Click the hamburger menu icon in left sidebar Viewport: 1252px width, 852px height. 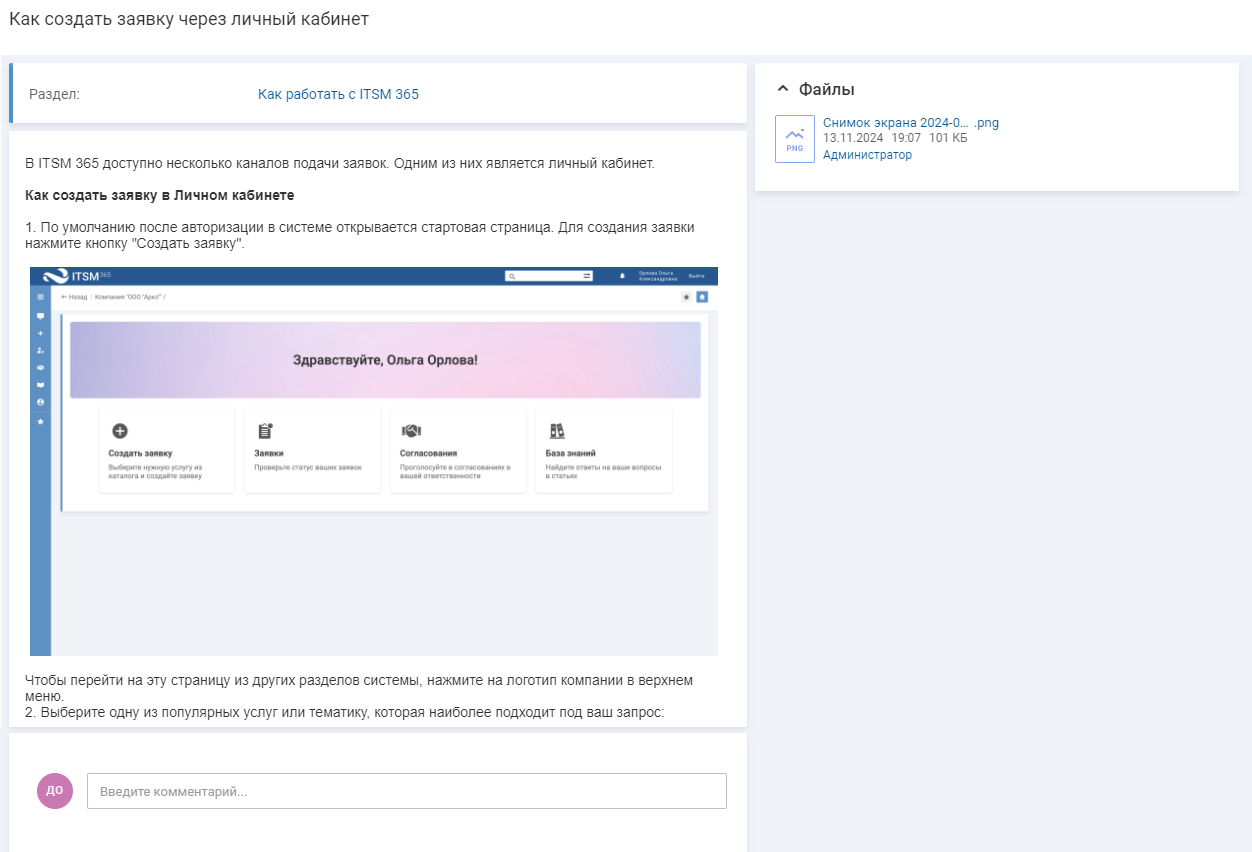[40, 297]
